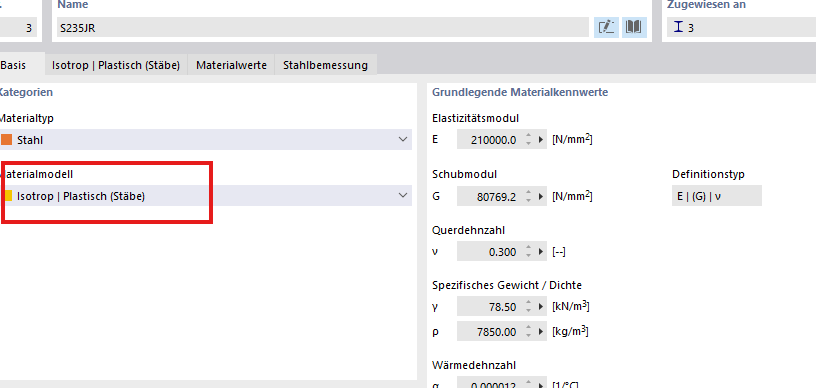Click the Grundlegende Materialkennwerte heading

point(520,93)
